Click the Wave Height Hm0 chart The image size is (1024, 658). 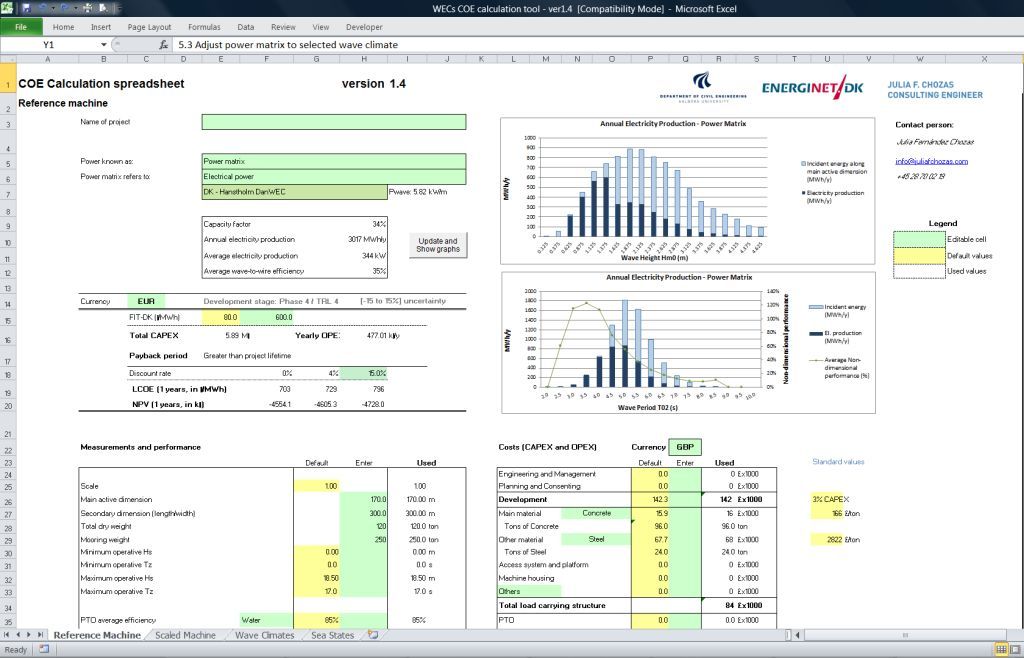pyautogui.click(x=687, y=191)
